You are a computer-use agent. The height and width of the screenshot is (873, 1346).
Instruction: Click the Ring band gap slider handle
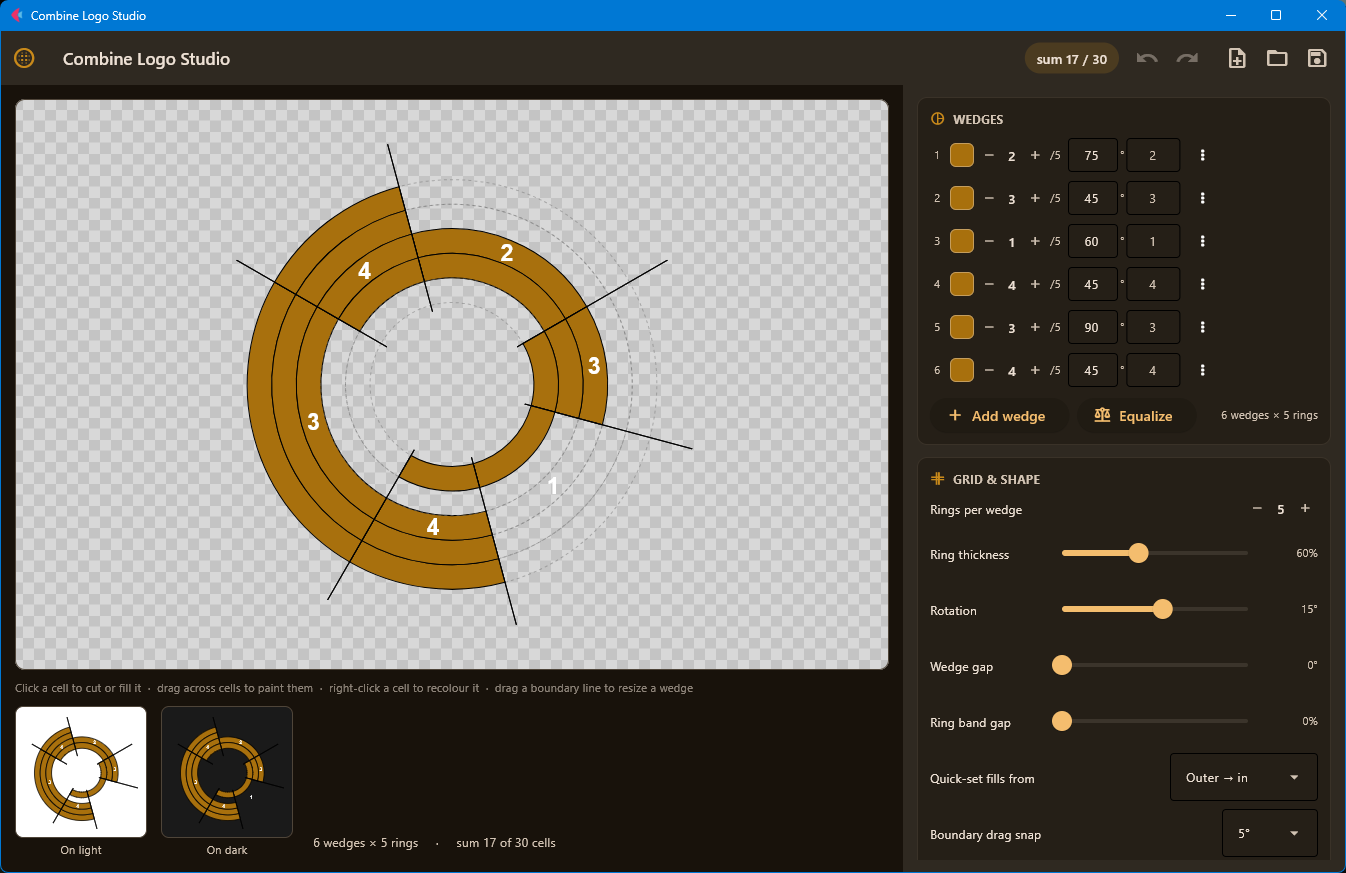[x=1062, y=721]
